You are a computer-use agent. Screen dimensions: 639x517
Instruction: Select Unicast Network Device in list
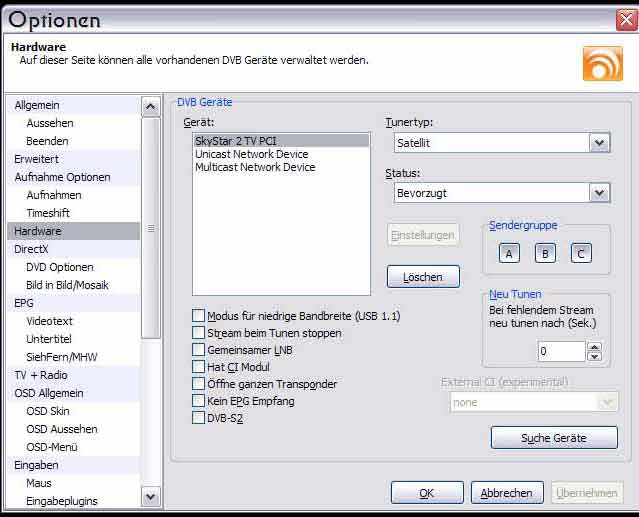[251, 154]
